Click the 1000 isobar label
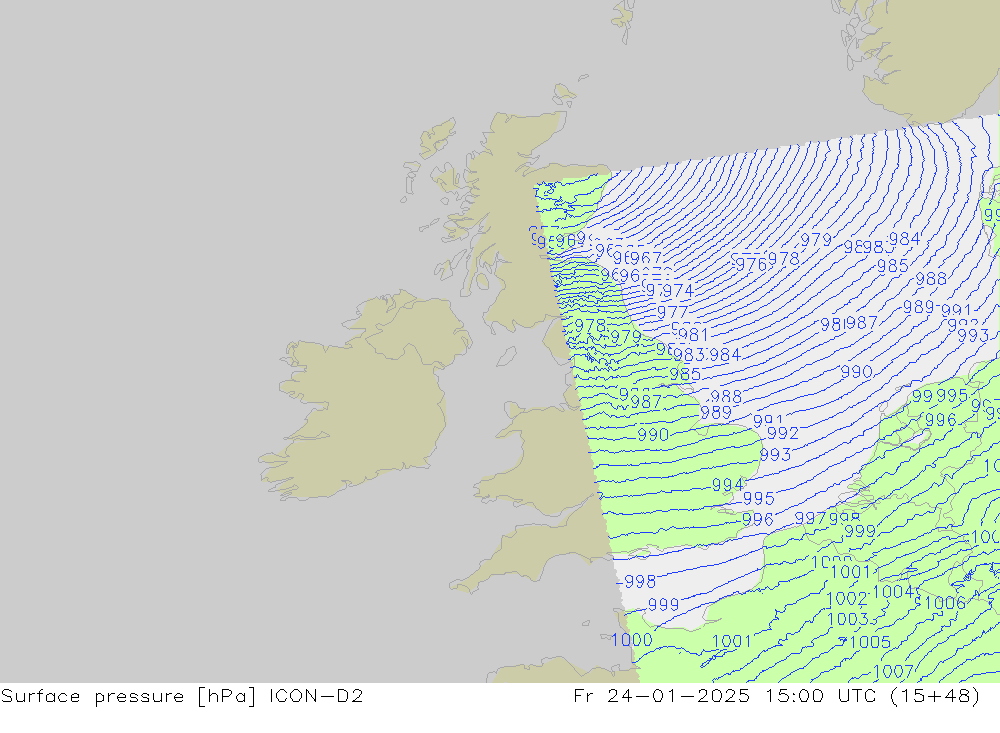The image size is (1000, 733). (631, 640)
